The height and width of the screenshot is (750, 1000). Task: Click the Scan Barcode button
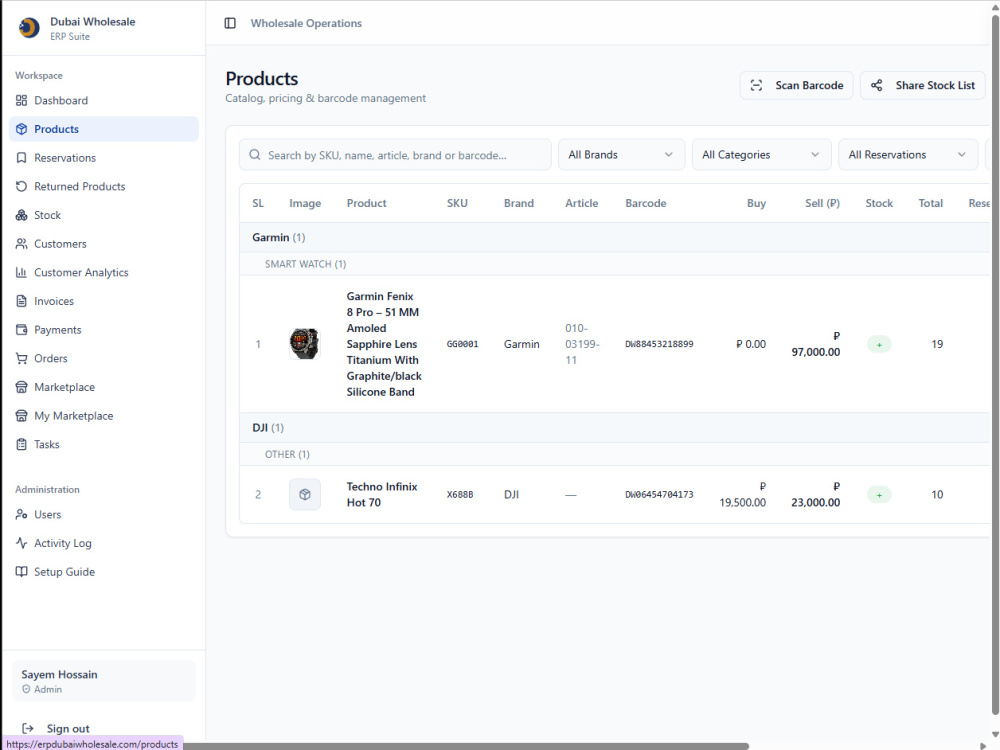796,85
